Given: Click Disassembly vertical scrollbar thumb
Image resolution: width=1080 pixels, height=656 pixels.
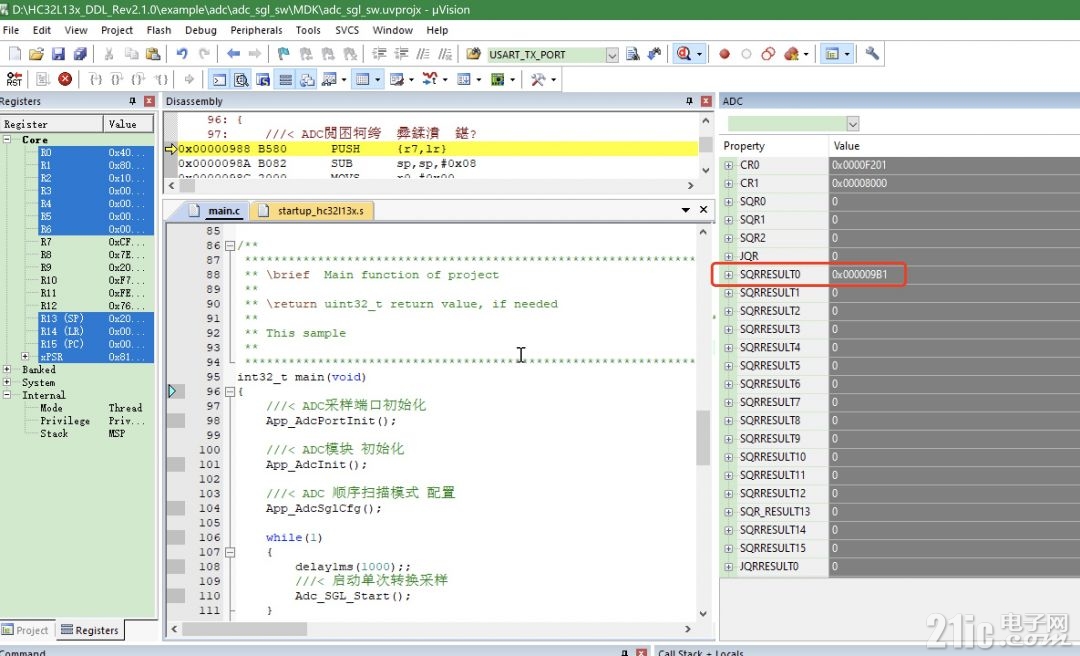Looking at the screenshot, I should (705, 144).
